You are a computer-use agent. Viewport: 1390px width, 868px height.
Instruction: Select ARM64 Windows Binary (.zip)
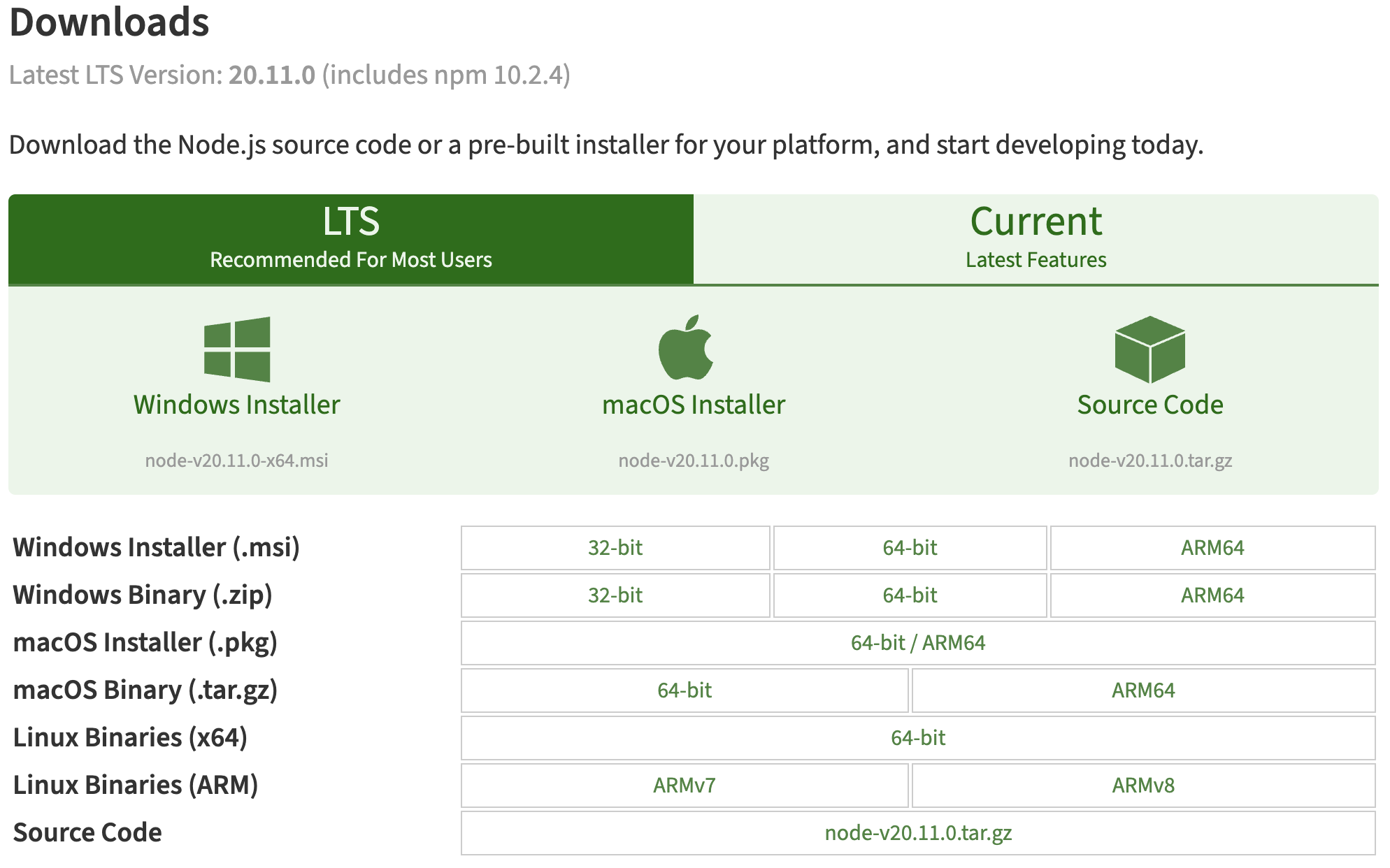1212,595
